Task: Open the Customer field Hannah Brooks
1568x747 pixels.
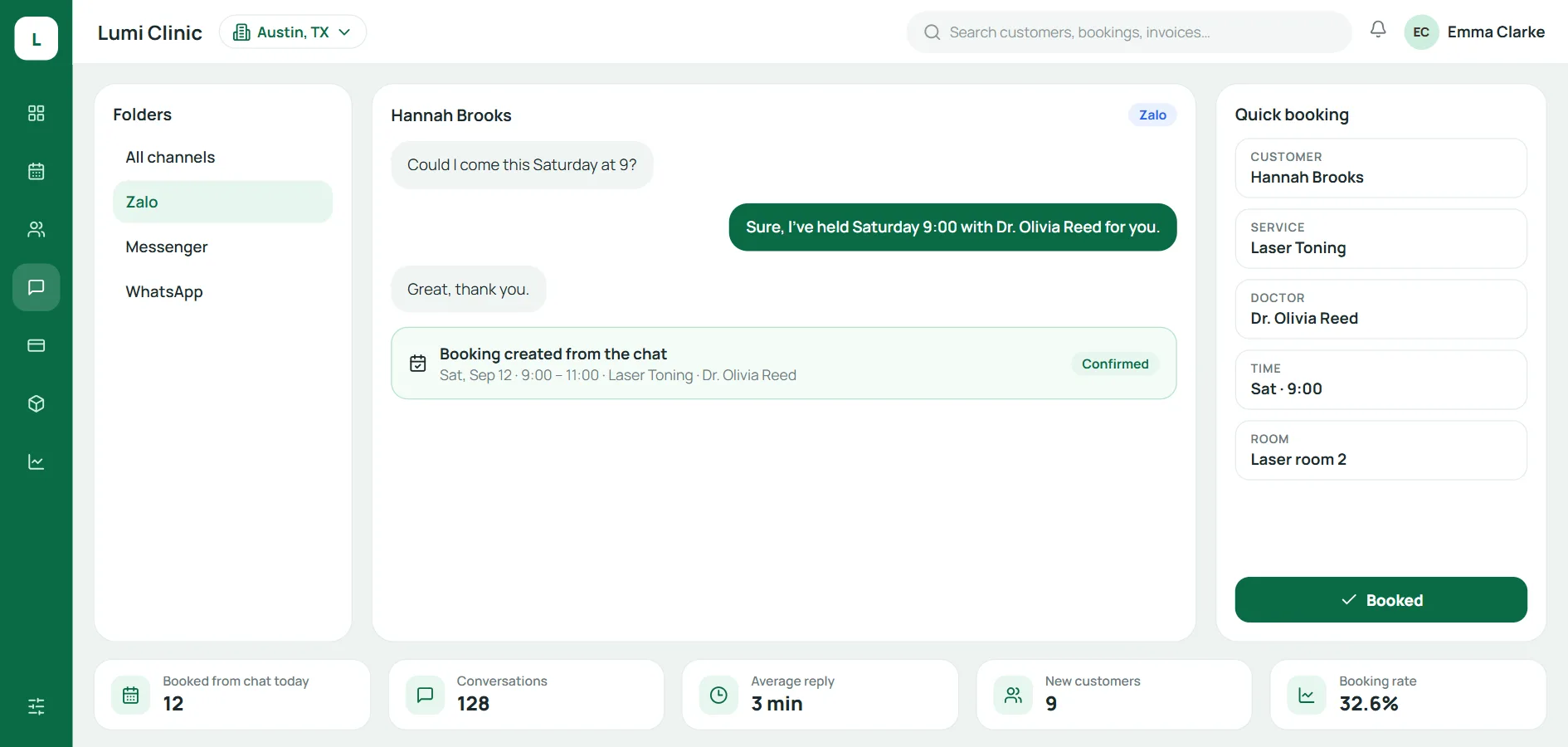Action: click(x=1381, y=168)
